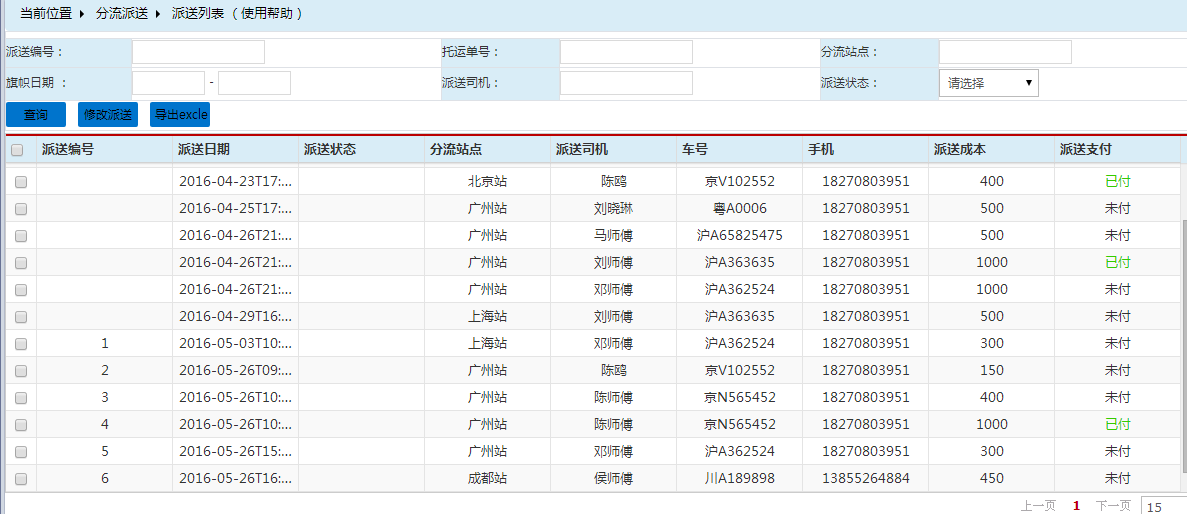Open the 使用帮助 help link

(270, 14)
